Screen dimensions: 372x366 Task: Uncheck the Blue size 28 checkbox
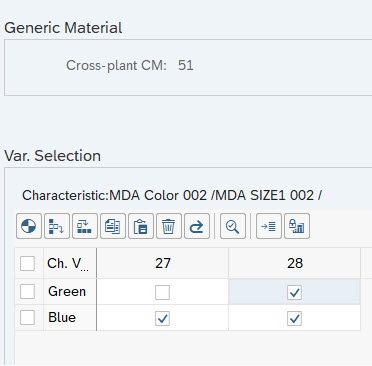coord(294,318)
